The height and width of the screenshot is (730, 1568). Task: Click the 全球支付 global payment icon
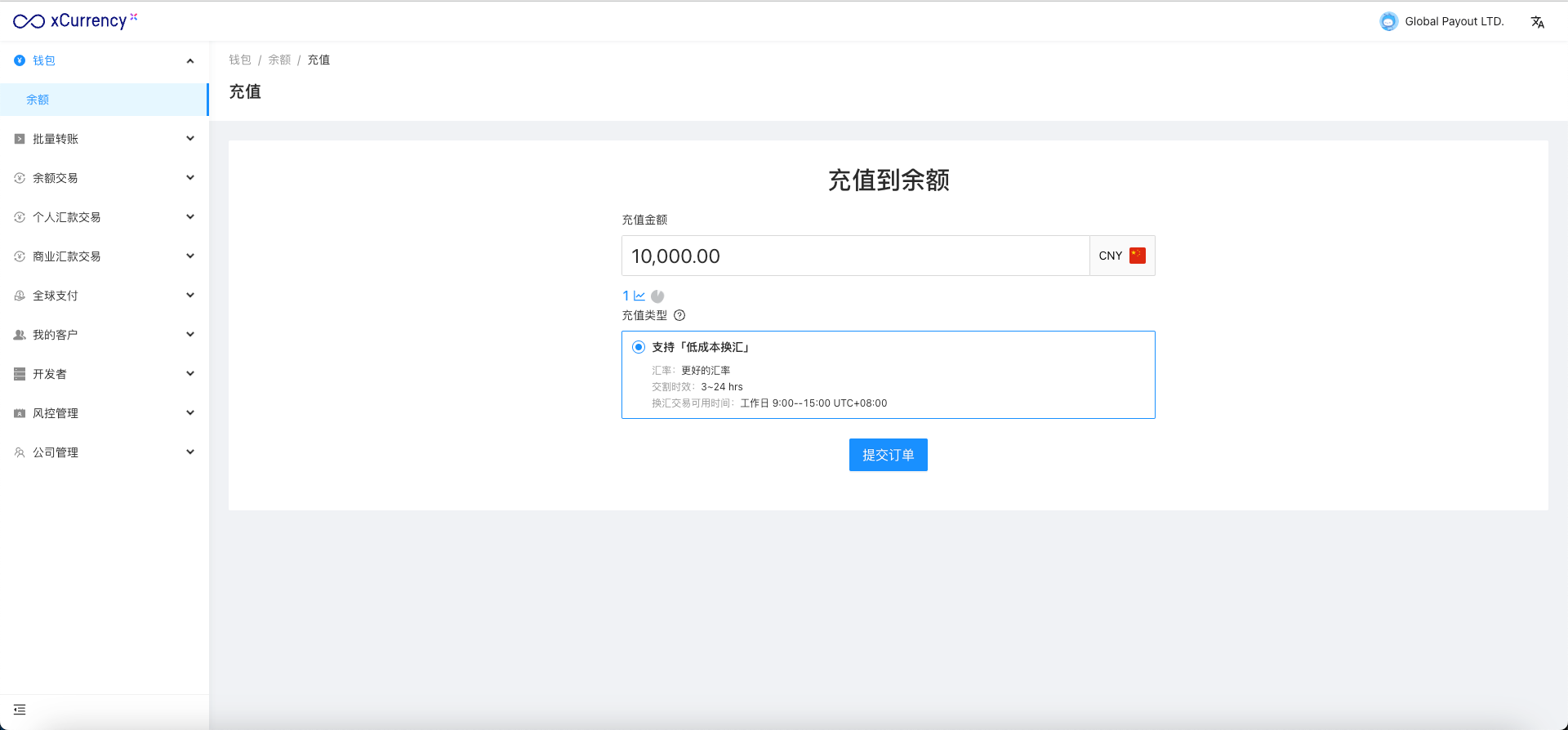click(20, 296)
